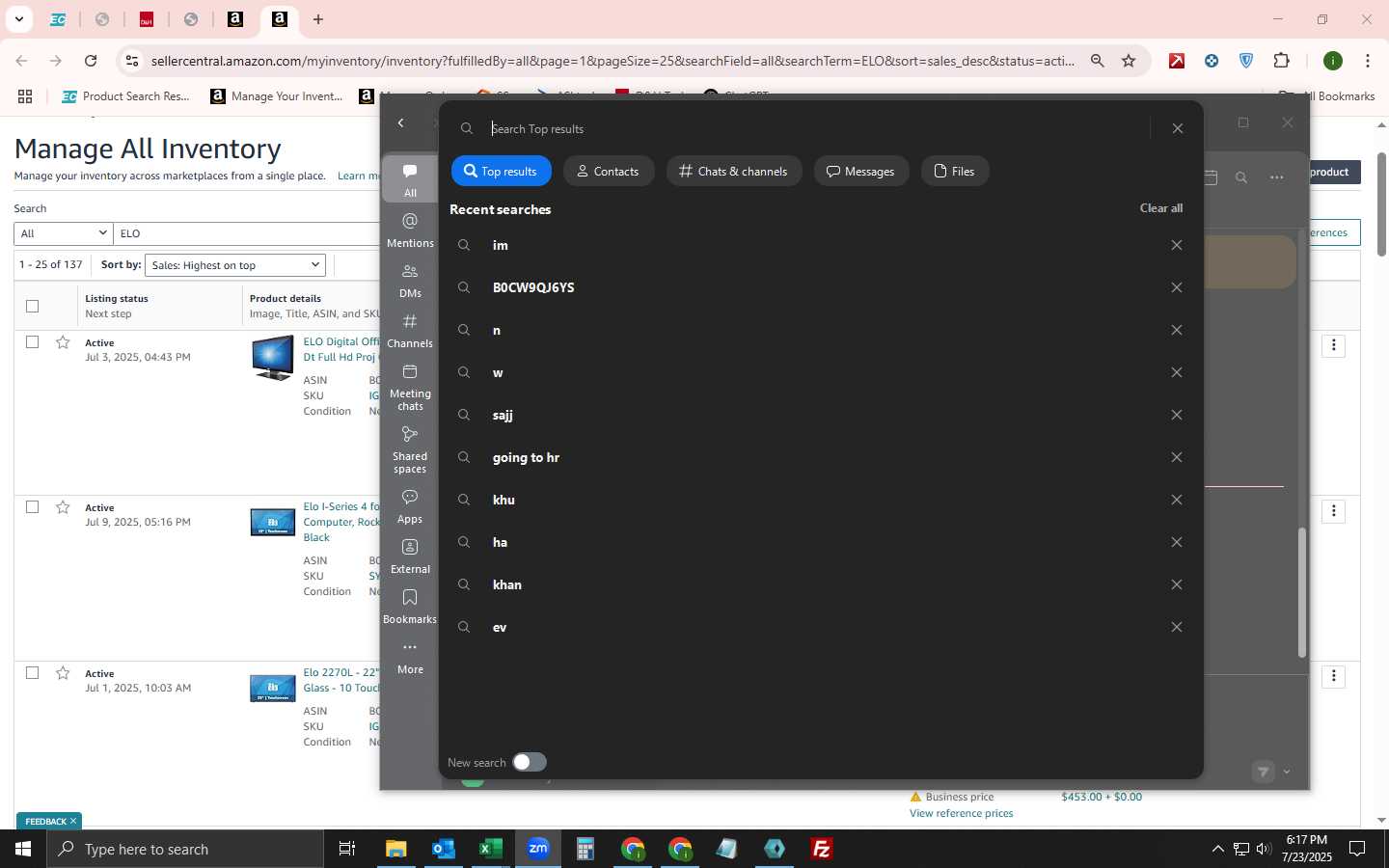This screenshot has width=1389, height=868.
Task: Open the 'All' search field dropdown
Action: coord(64,233)
